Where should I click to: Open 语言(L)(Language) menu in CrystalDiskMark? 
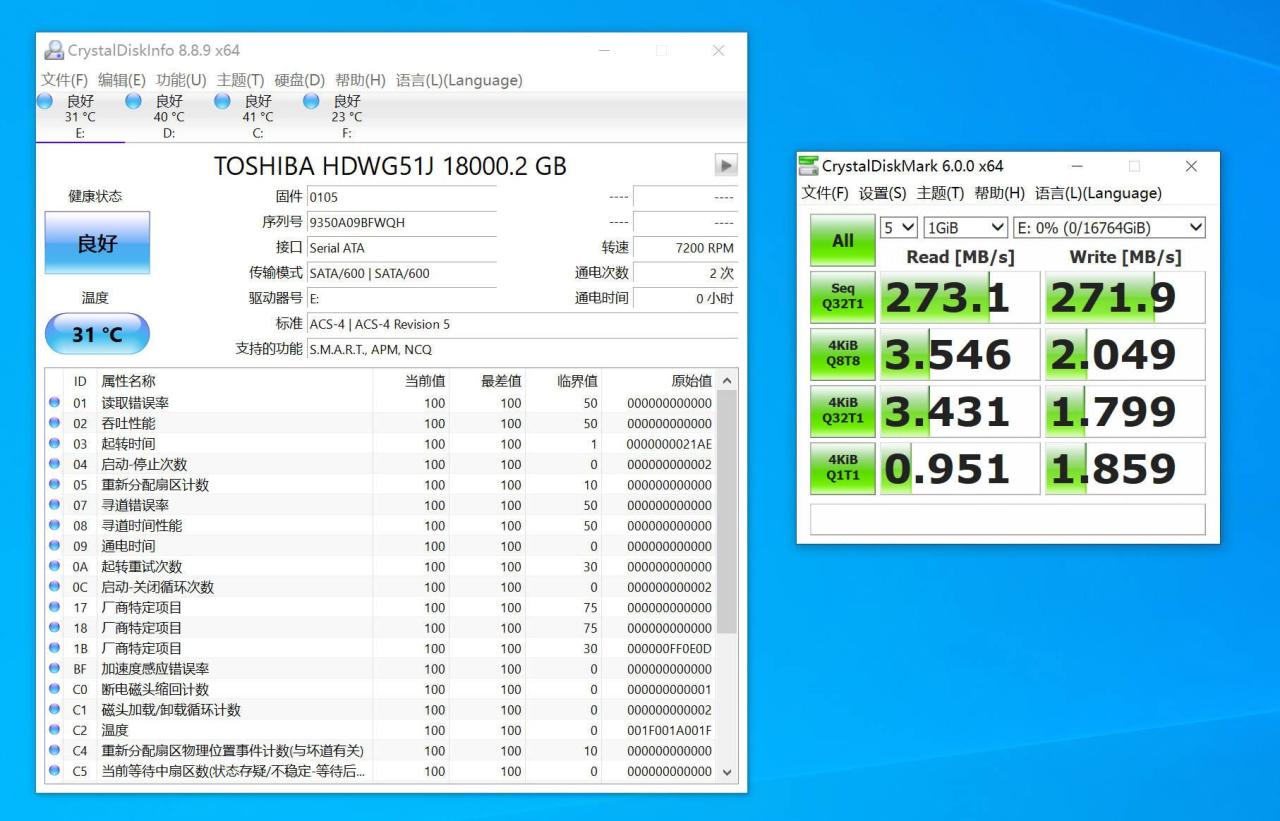1098,193
